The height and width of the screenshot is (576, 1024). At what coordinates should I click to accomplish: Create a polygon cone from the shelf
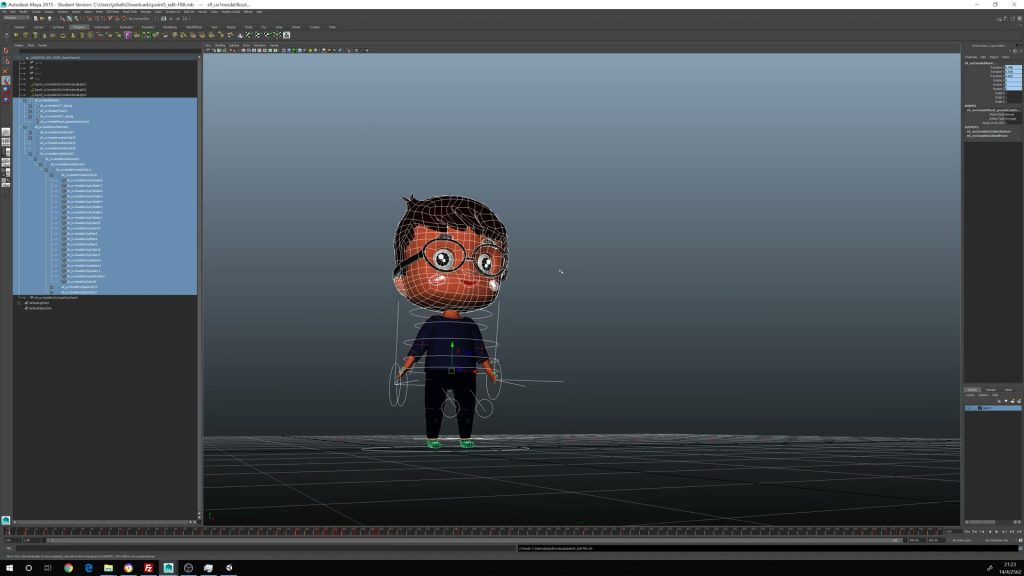point(44,35)
